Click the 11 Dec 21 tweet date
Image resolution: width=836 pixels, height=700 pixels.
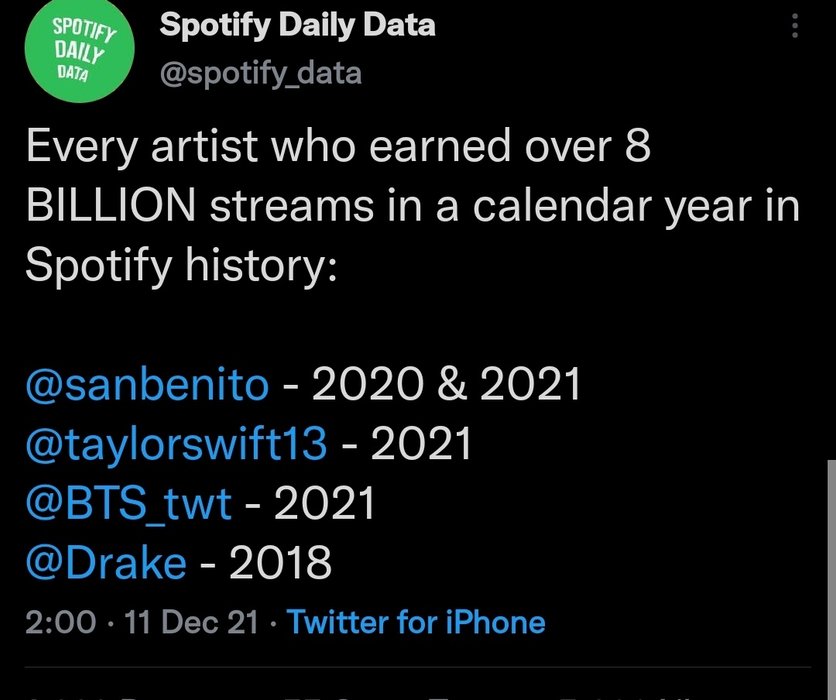(x=191, y=622)
